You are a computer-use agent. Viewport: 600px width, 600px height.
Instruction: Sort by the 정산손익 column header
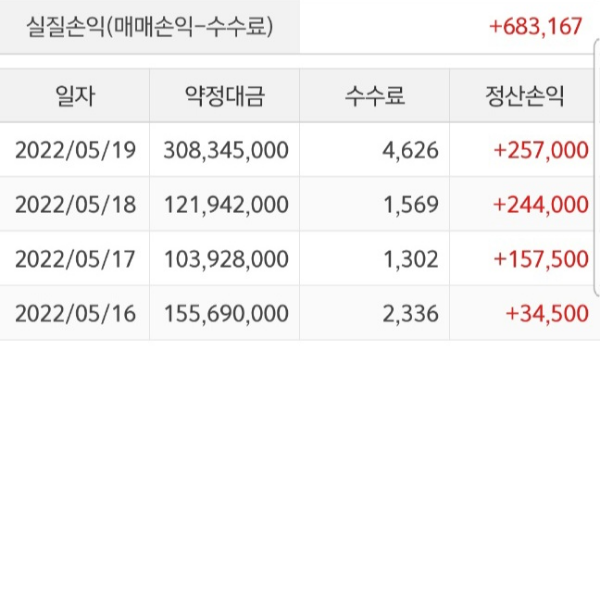524,96
